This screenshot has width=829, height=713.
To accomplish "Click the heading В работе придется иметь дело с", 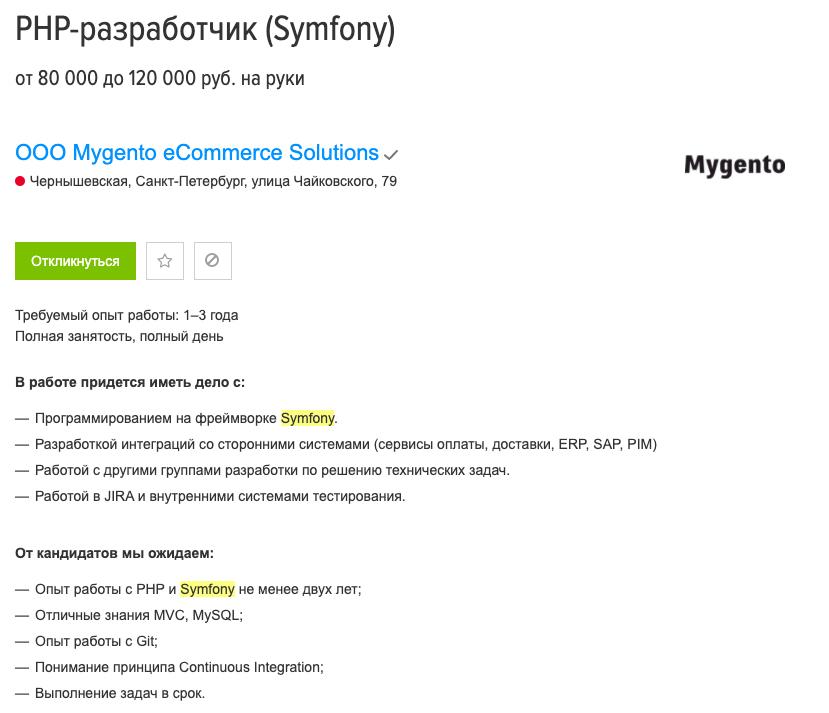I will 130,382.
